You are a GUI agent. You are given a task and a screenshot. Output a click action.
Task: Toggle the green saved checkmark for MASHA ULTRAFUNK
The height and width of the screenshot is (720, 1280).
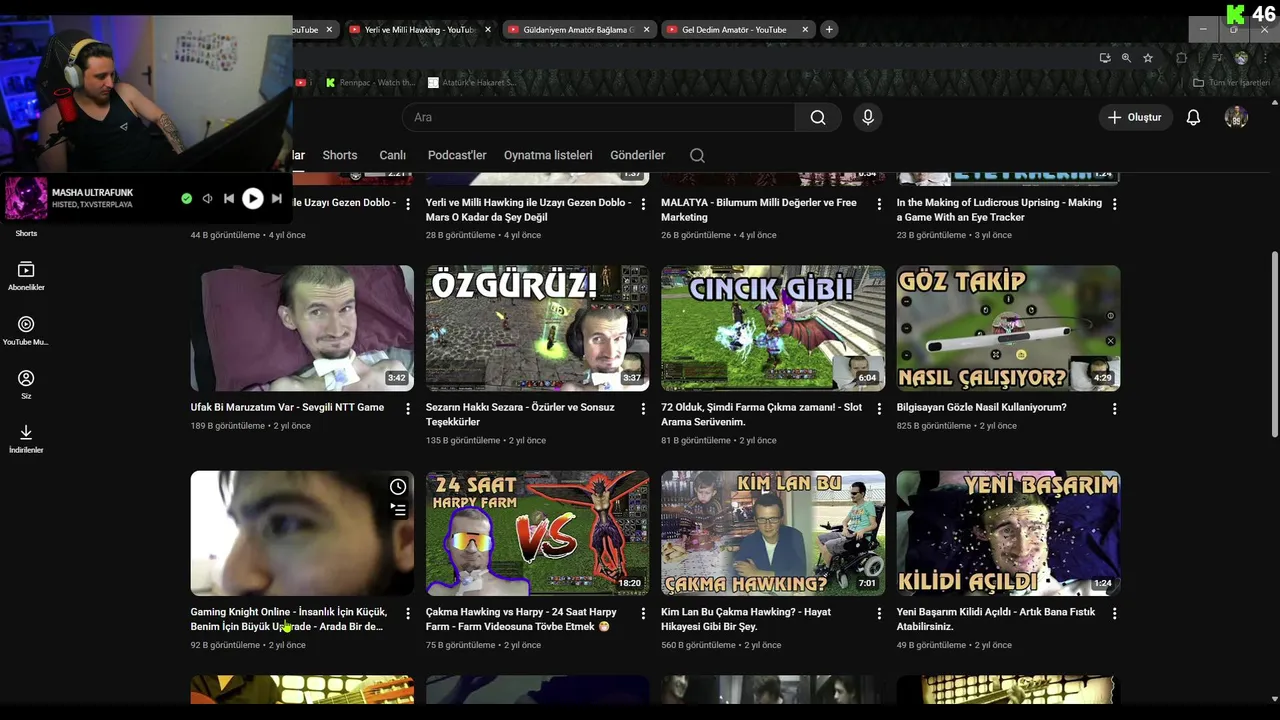tap(186, 198)
